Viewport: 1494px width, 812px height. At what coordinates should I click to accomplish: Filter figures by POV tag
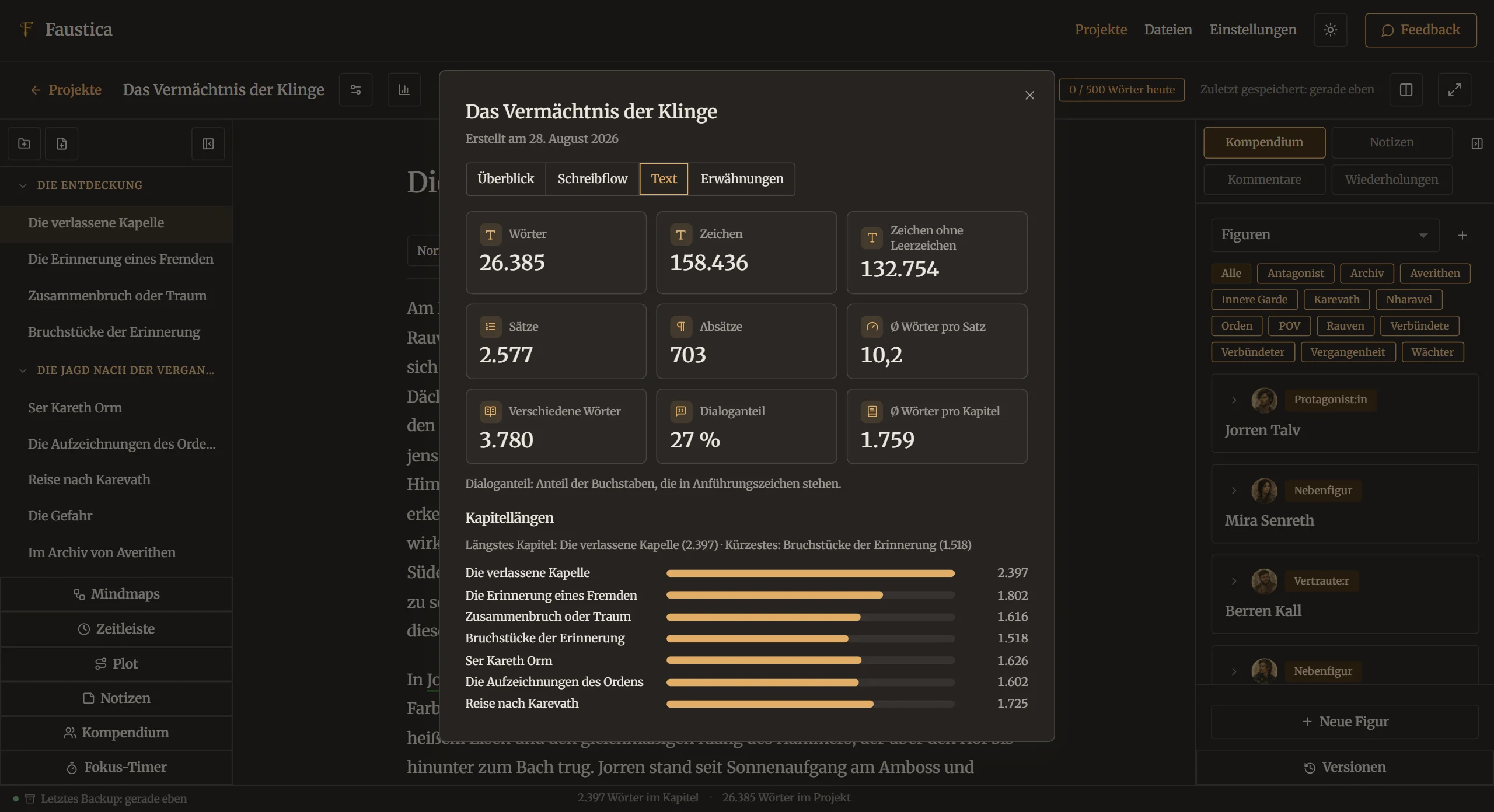[x=1289, y=326]
